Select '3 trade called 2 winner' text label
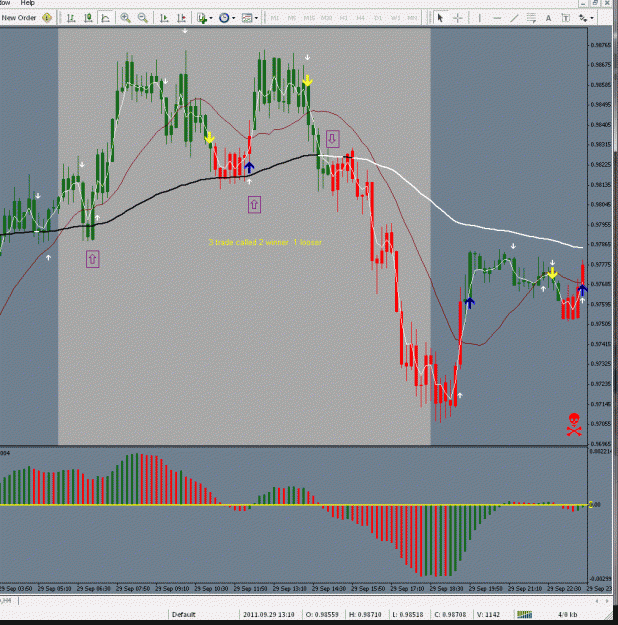The height and width of the screenshot is (625, 618). tap(265, 242)
